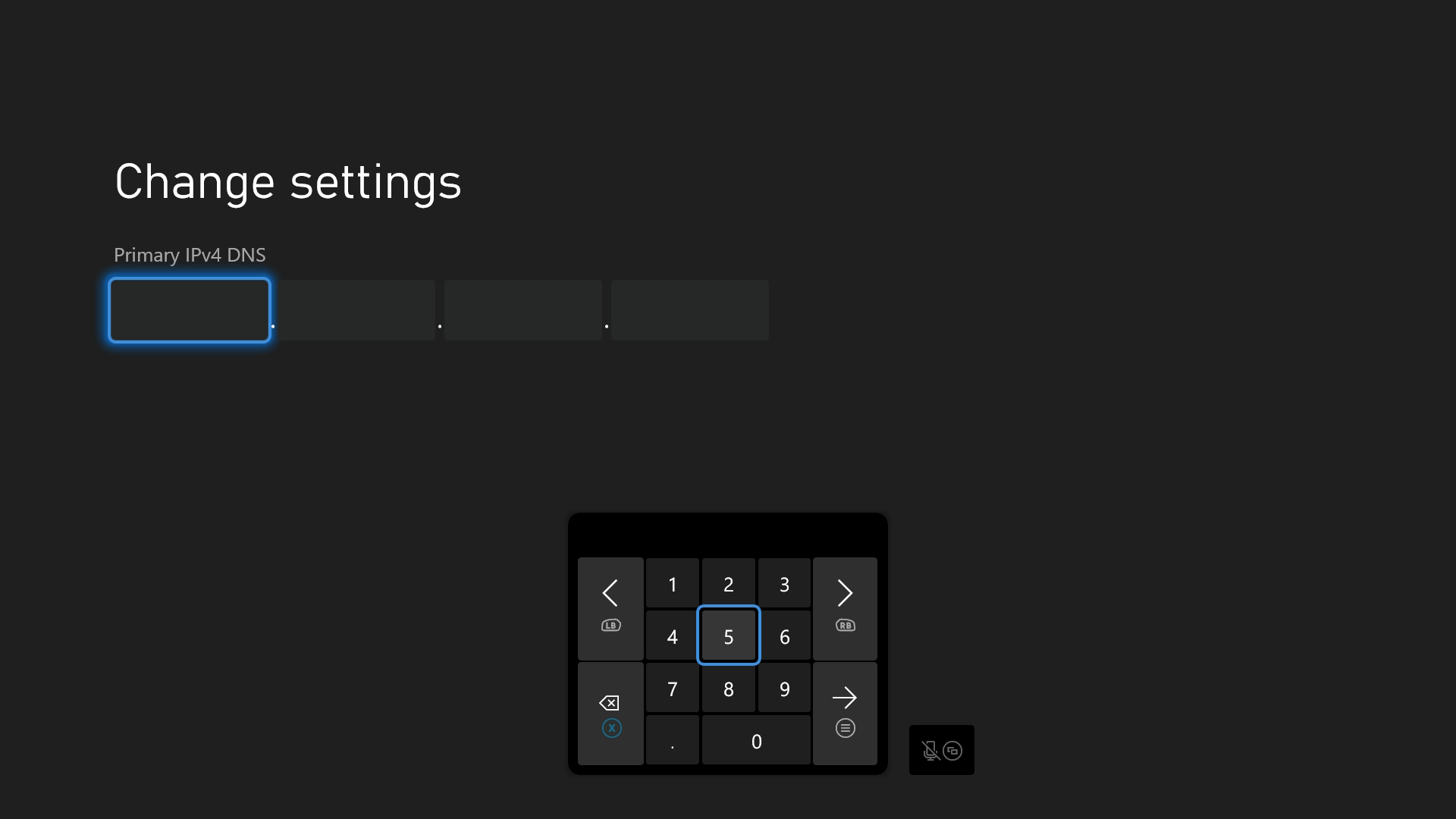The width and height of the screenshot is (1456, 819).
Task: Click the backspace/delete icon
Action: tap(609, 702)
